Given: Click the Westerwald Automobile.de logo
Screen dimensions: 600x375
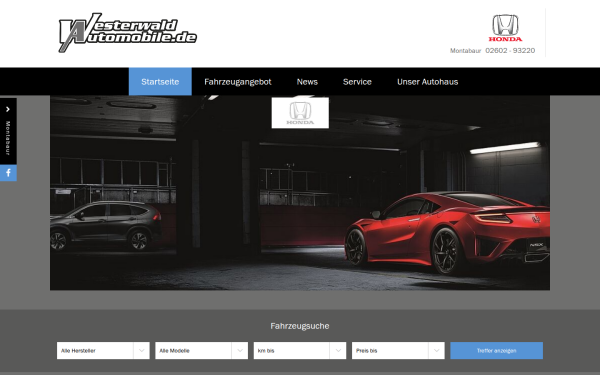Looking at the screenshot, I should [x=127, y=33].
